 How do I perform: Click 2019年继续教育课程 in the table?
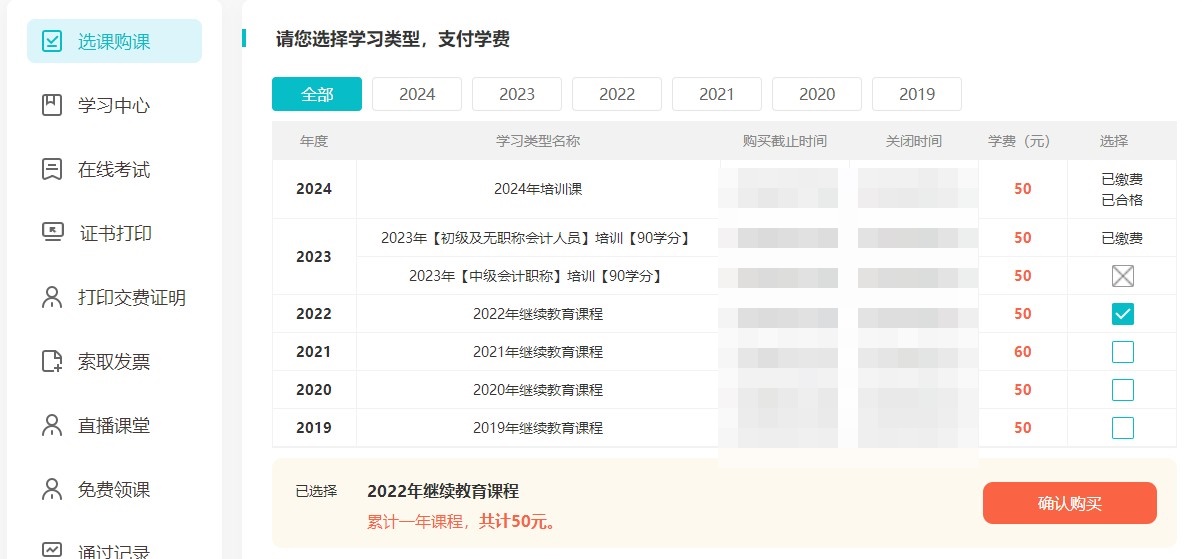(x=538, y=428)
